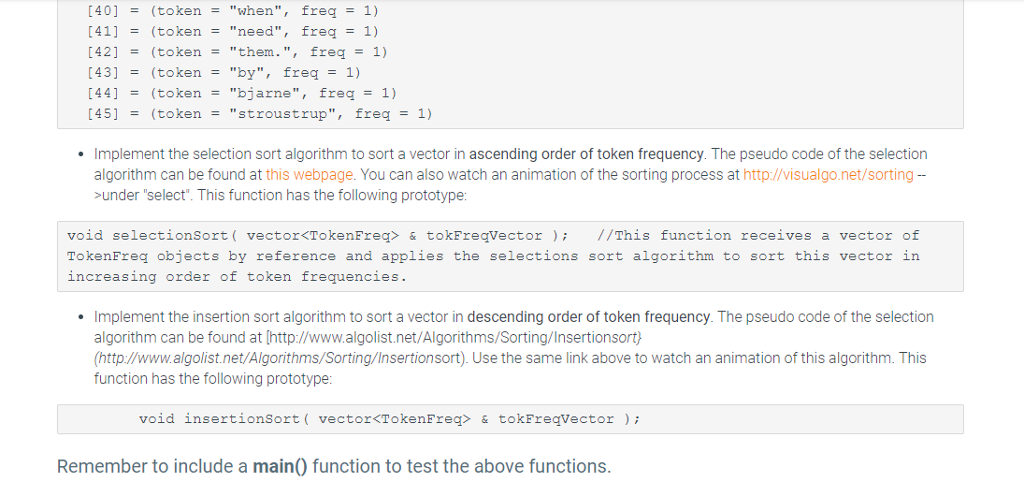The width and height of the screenshot is (1024, 482).
Task: Click the "bjarne" token line [44]
Action: [241, 93]
